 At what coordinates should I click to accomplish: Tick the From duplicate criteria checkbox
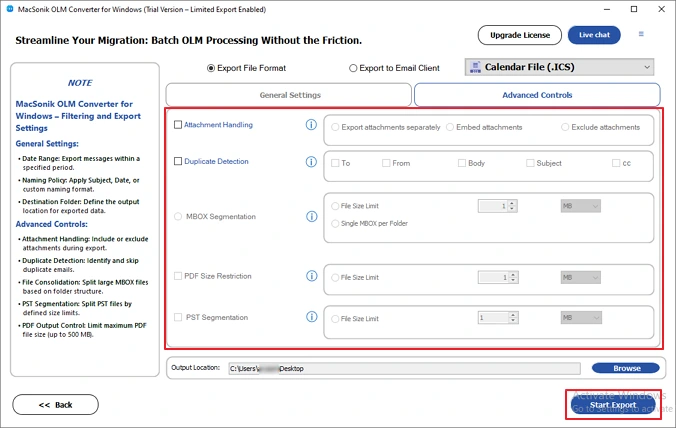(x=386, y=163)
